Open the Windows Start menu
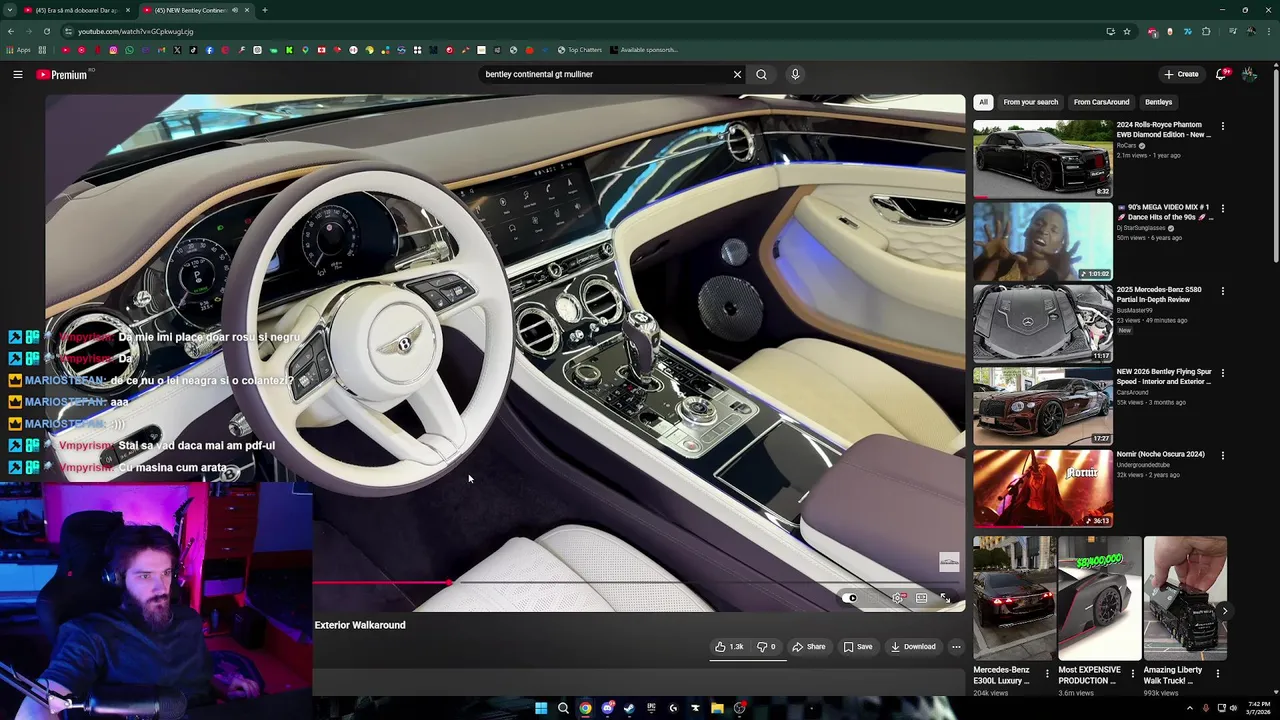Image resolution: width=1280 pixels, height=720 pixels. 541,708
